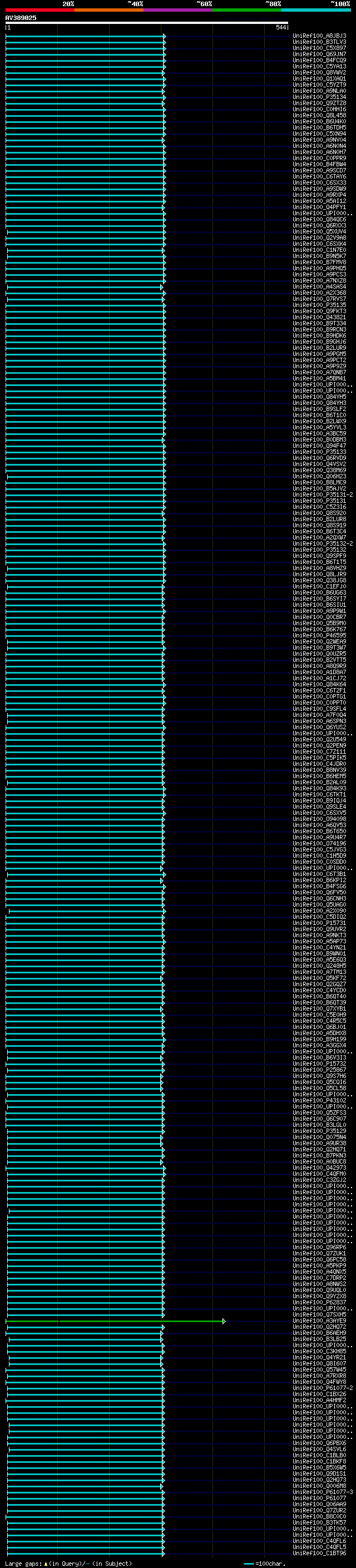The height and width of the screenshot is (1568, 356).
Task: Click hit label UniRef100_C7Z111
Action: [319, 752]
